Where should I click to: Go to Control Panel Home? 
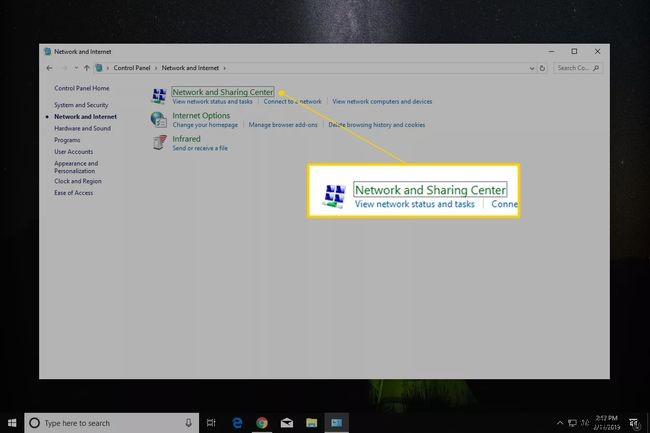(x=82, y=88)
